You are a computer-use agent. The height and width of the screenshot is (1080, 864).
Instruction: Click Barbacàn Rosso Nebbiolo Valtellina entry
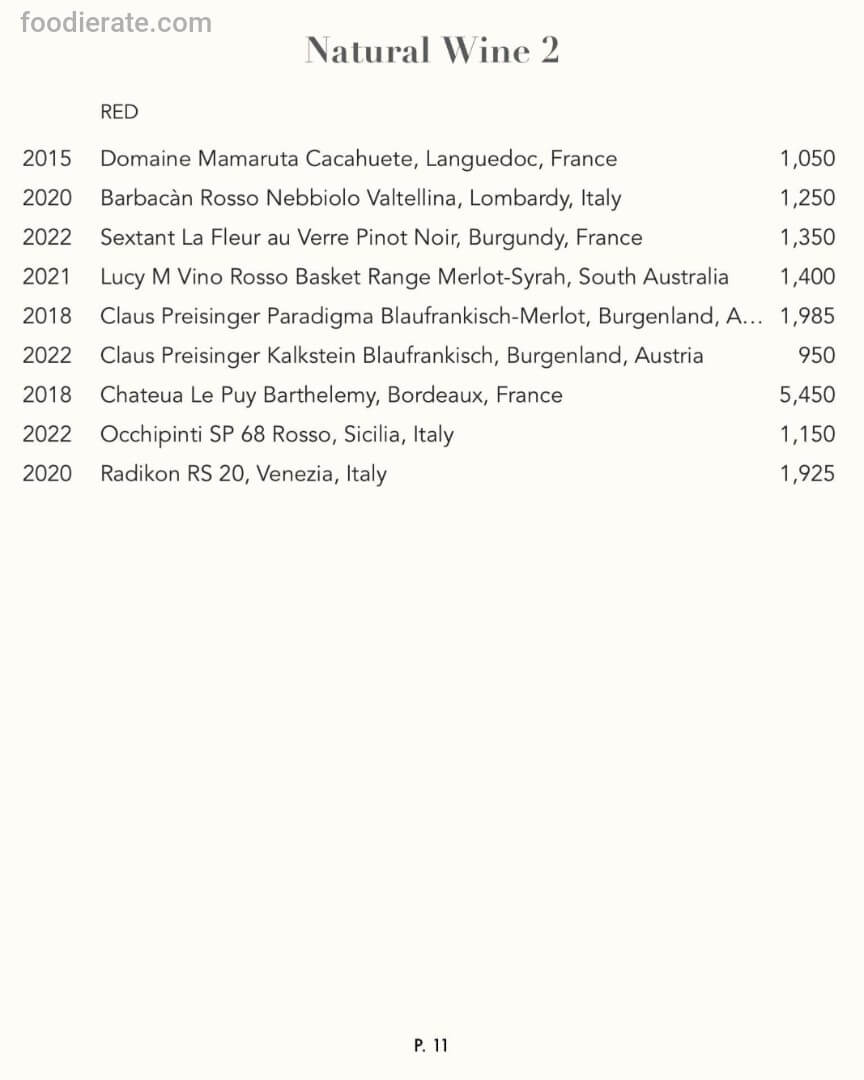click(360, 198)
